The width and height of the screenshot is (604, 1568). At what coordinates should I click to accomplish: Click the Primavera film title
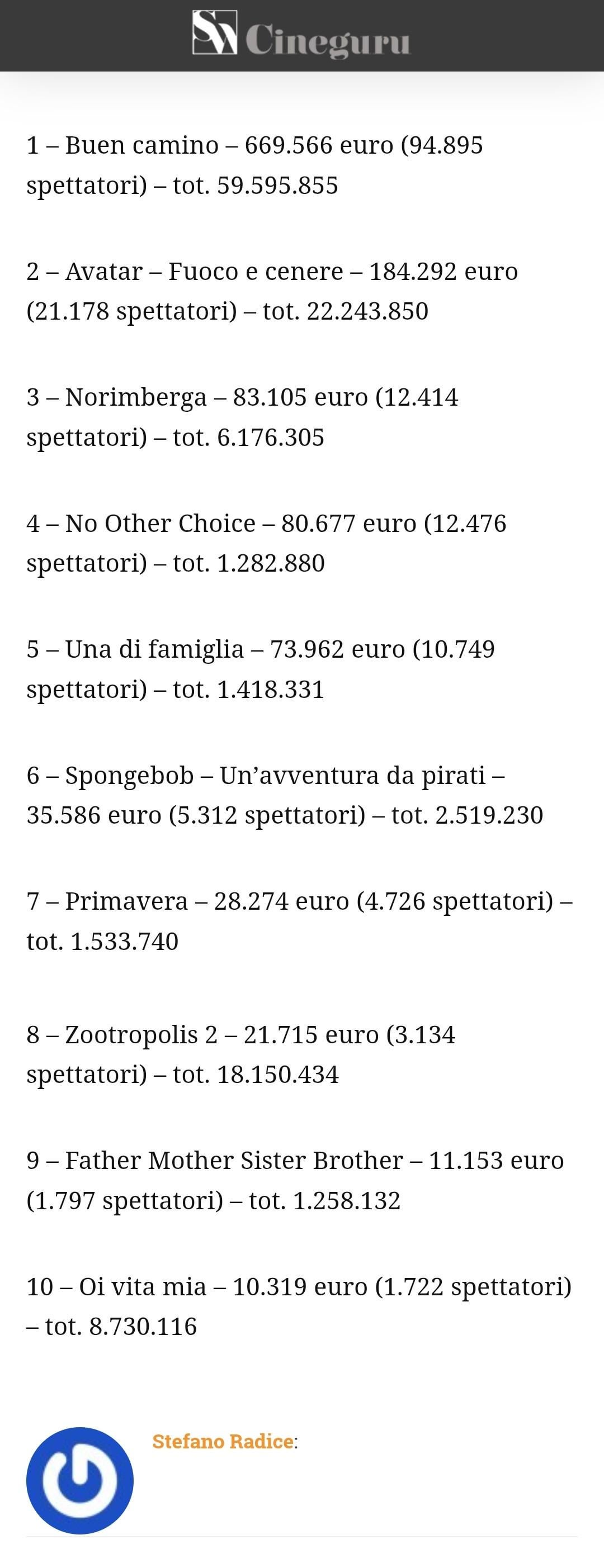coord(126,901)
